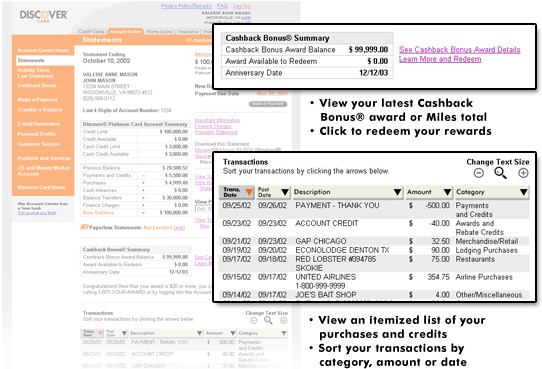
Task: Click minus text size icon on background statement page
Action: click(x=254, y=321)
